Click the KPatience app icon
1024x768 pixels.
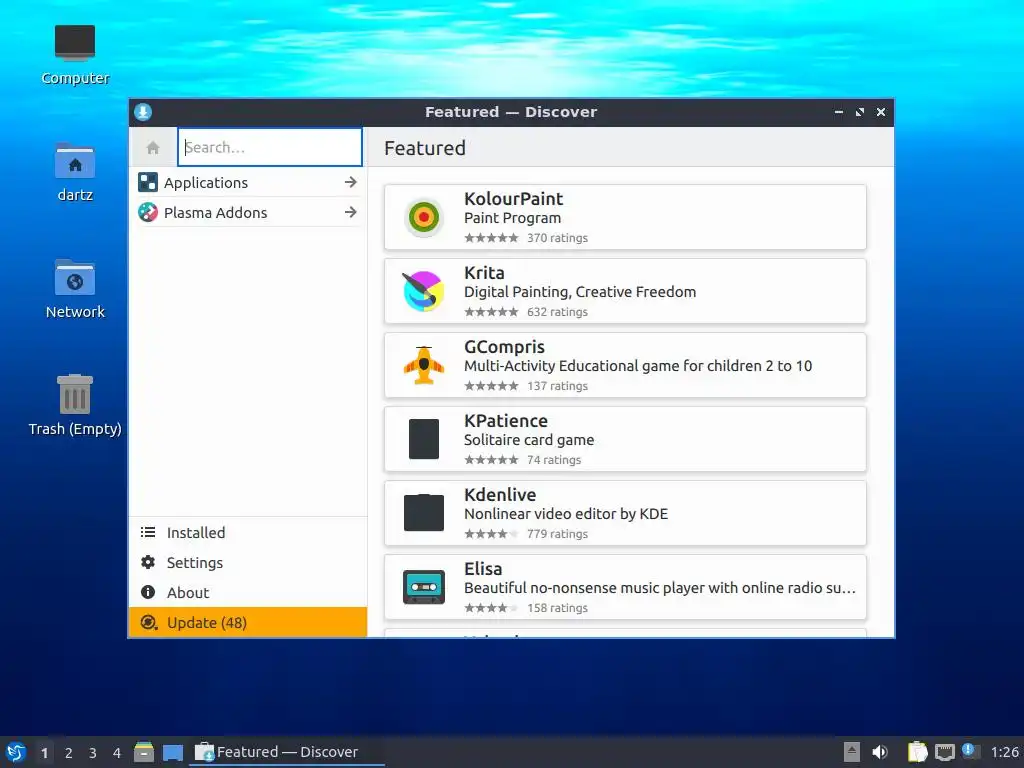(424, 439)
